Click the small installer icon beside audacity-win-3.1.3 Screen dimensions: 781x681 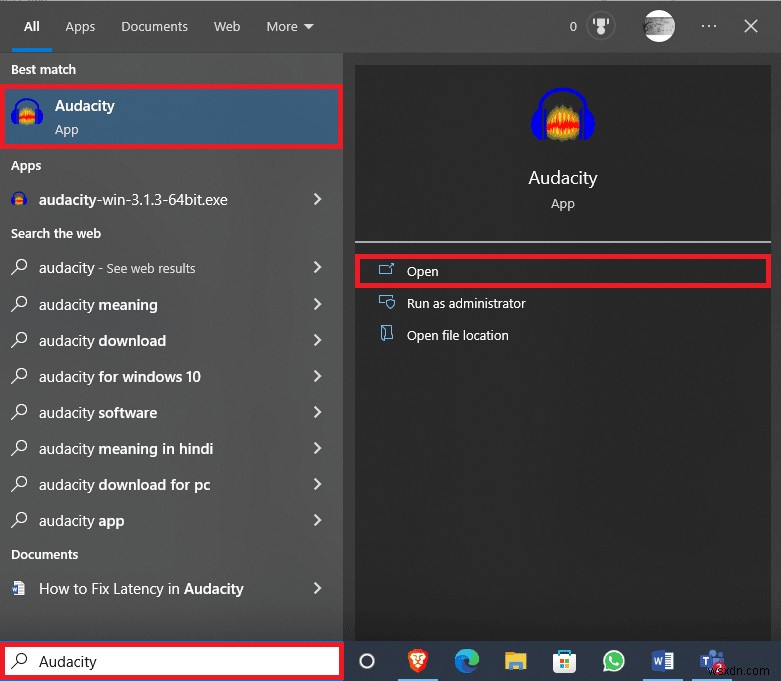19,199
